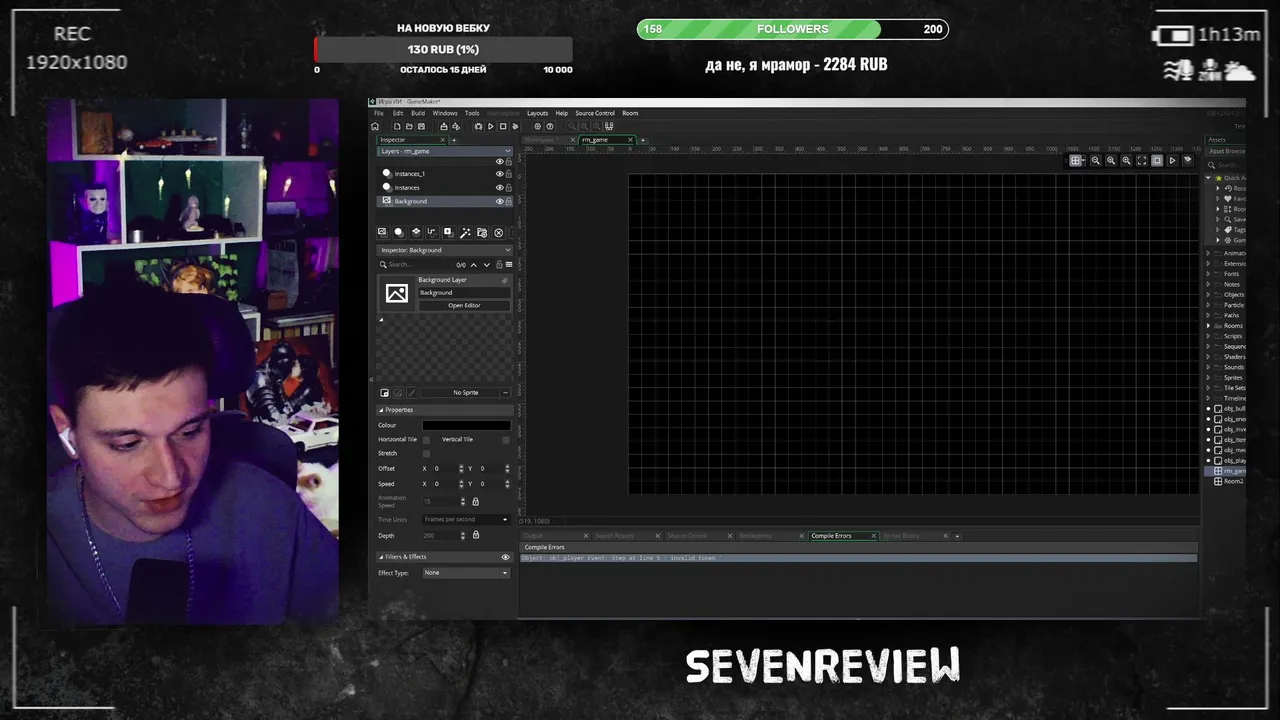1280x720 pixels.
Task: Create a new project from the toolbar
Action: click(x=397, y=127)
